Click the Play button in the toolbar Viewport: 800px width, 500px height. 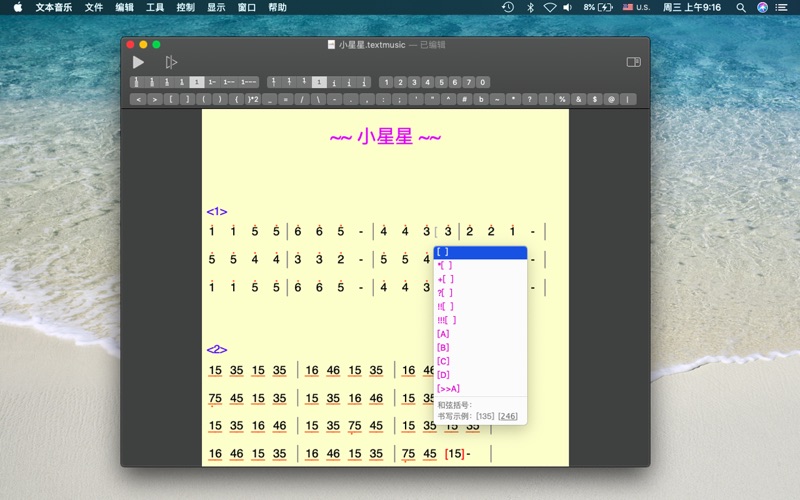pyautogui.click(x=138, y=62)
